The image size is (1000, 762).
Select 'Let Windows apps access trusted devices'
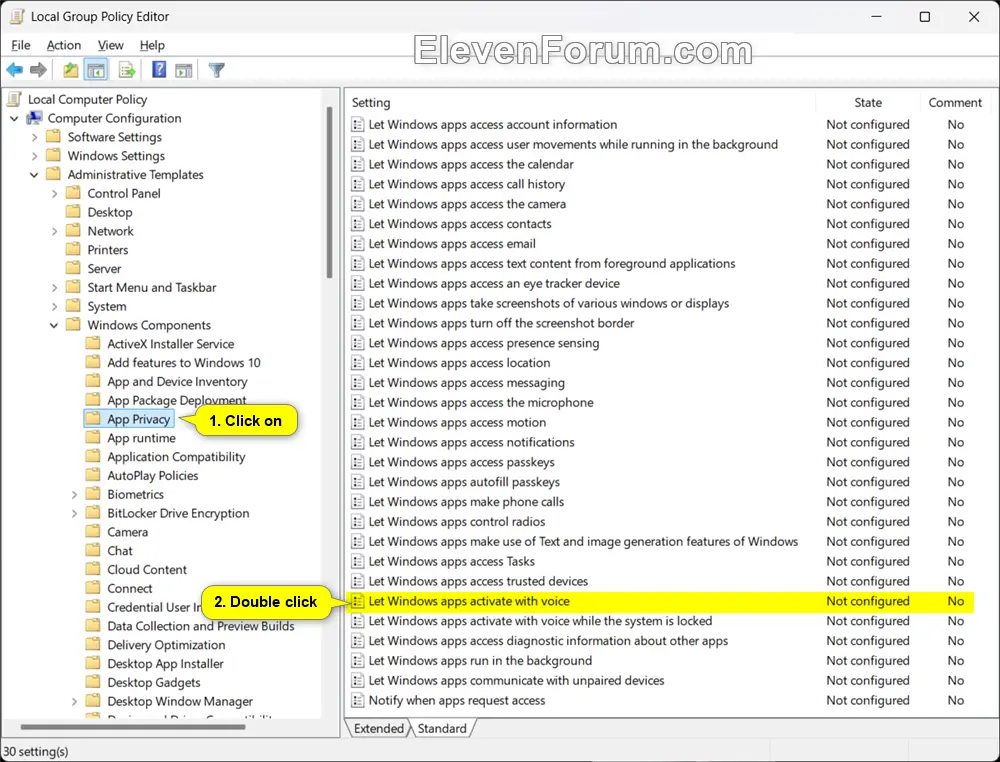pyautogui.click(x=478, y=581)
